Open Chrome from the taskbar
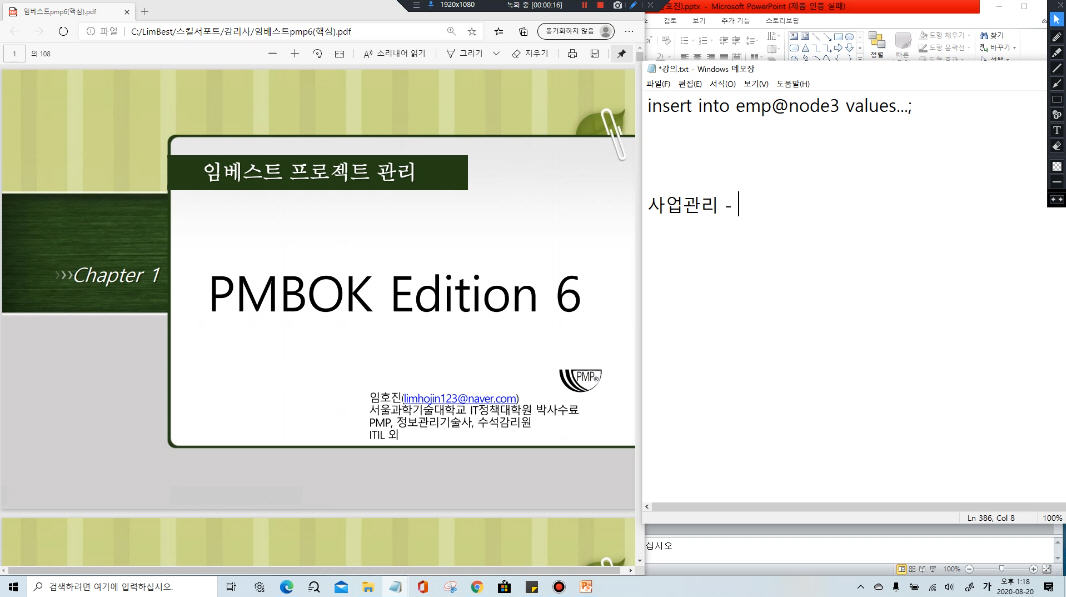Viewport: 1066px width, 597px height. coord(477,587)
